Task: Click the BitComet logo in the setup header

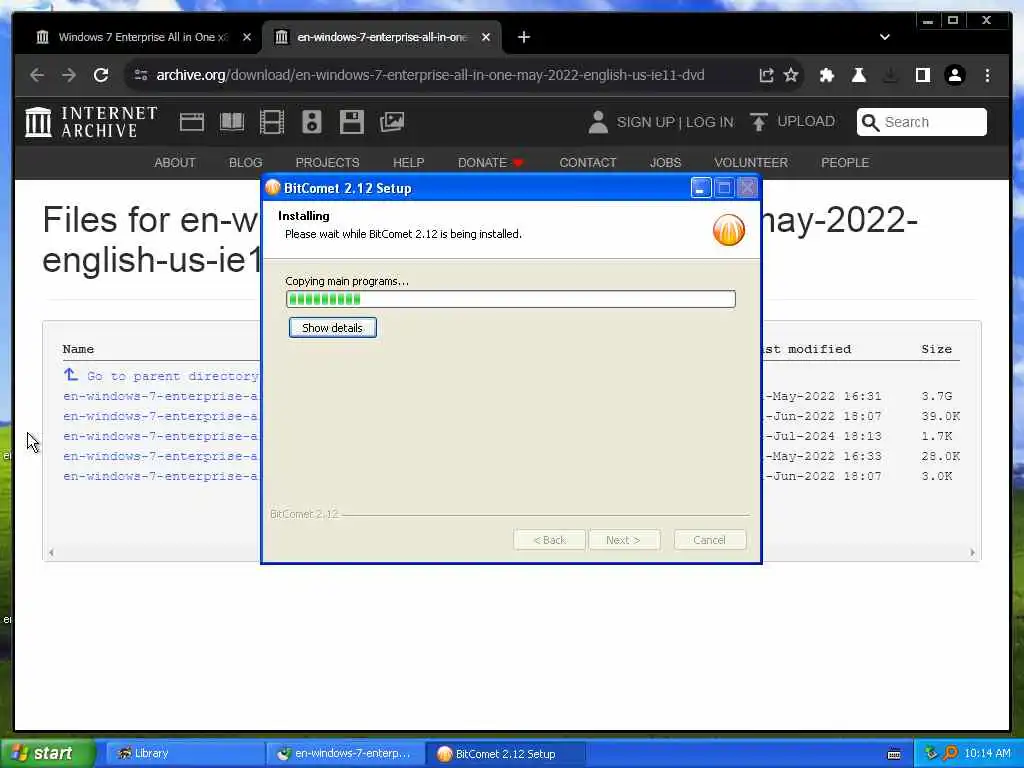Action: pyautogui.click(x=729, y=230)
